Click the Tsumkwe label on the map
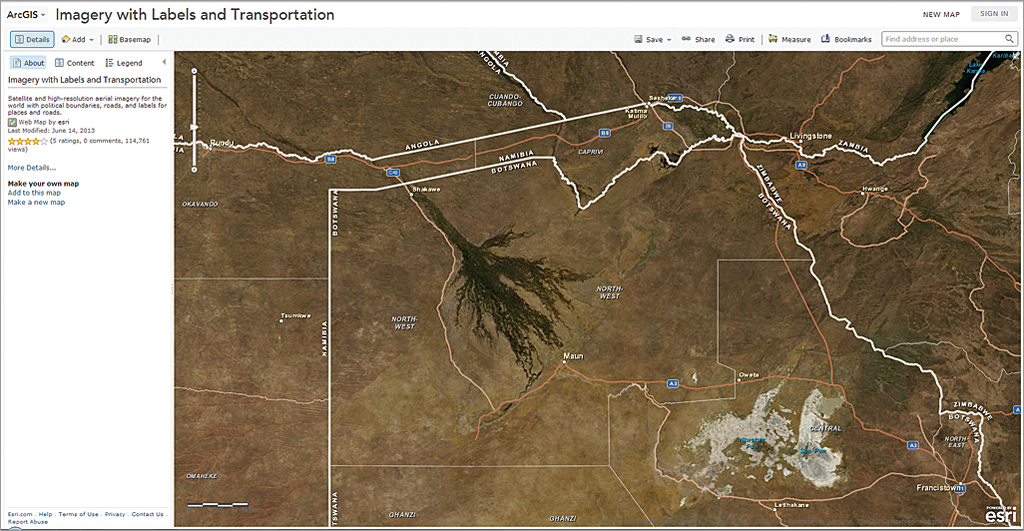 coord(295,315)
